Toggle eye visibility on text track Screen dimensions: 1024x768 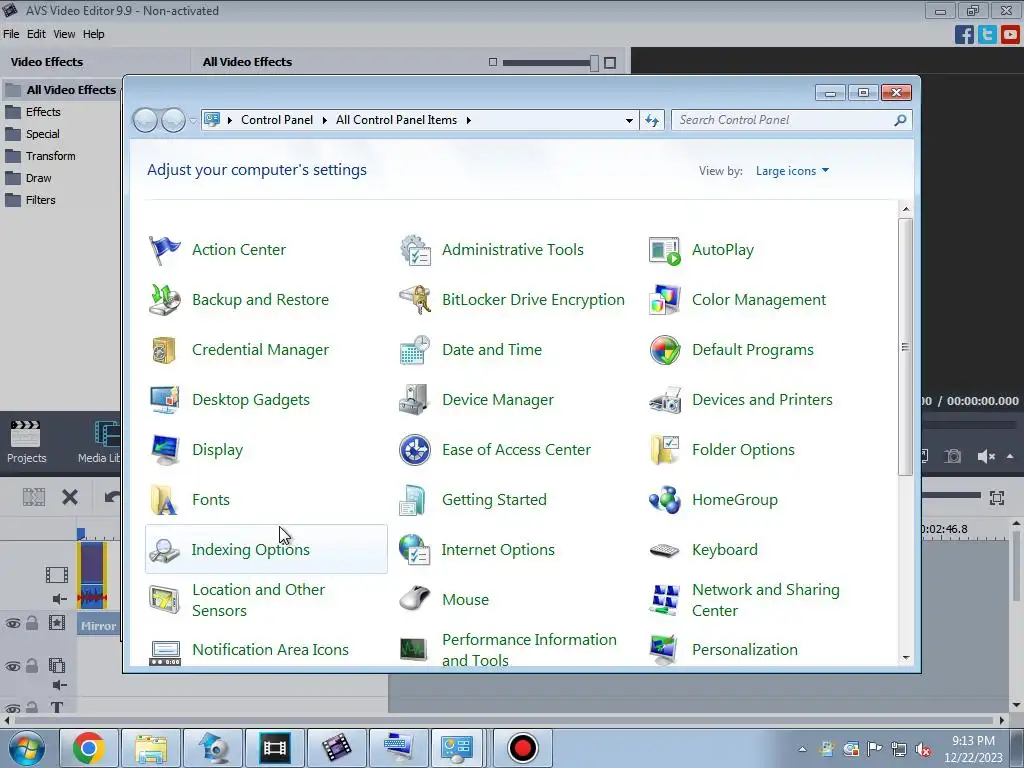coord(12,707)
